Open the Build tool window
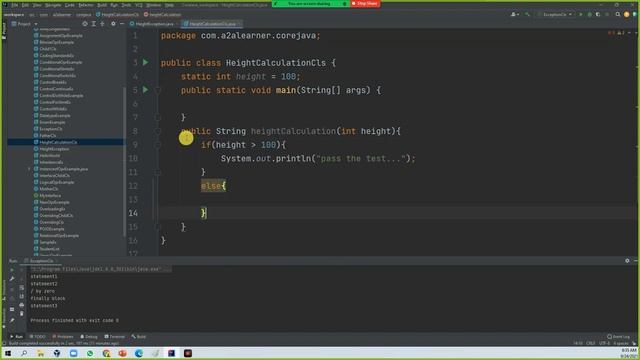The width and height of the screenshot is (640, 360). [139, 337]
